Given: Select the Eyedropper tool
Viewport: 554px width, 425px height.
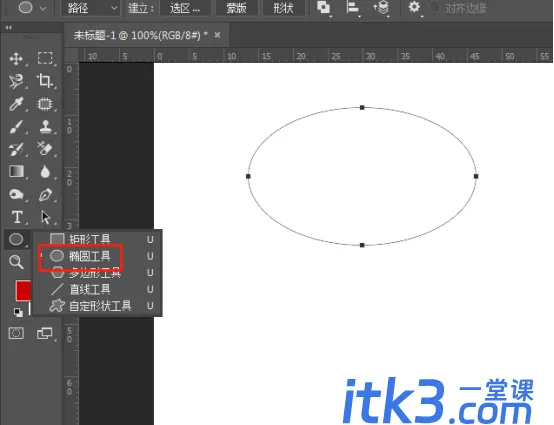Looking at the screenshot, I should click(x=16, y=104).
